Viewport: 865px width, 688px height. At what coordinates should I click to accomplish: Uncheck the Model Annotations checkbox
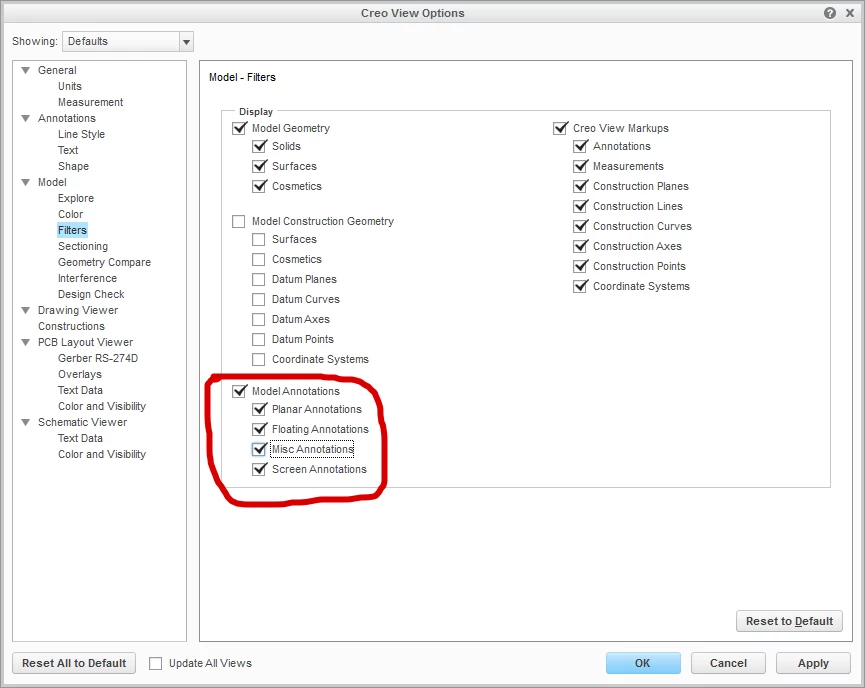(239, 391)
